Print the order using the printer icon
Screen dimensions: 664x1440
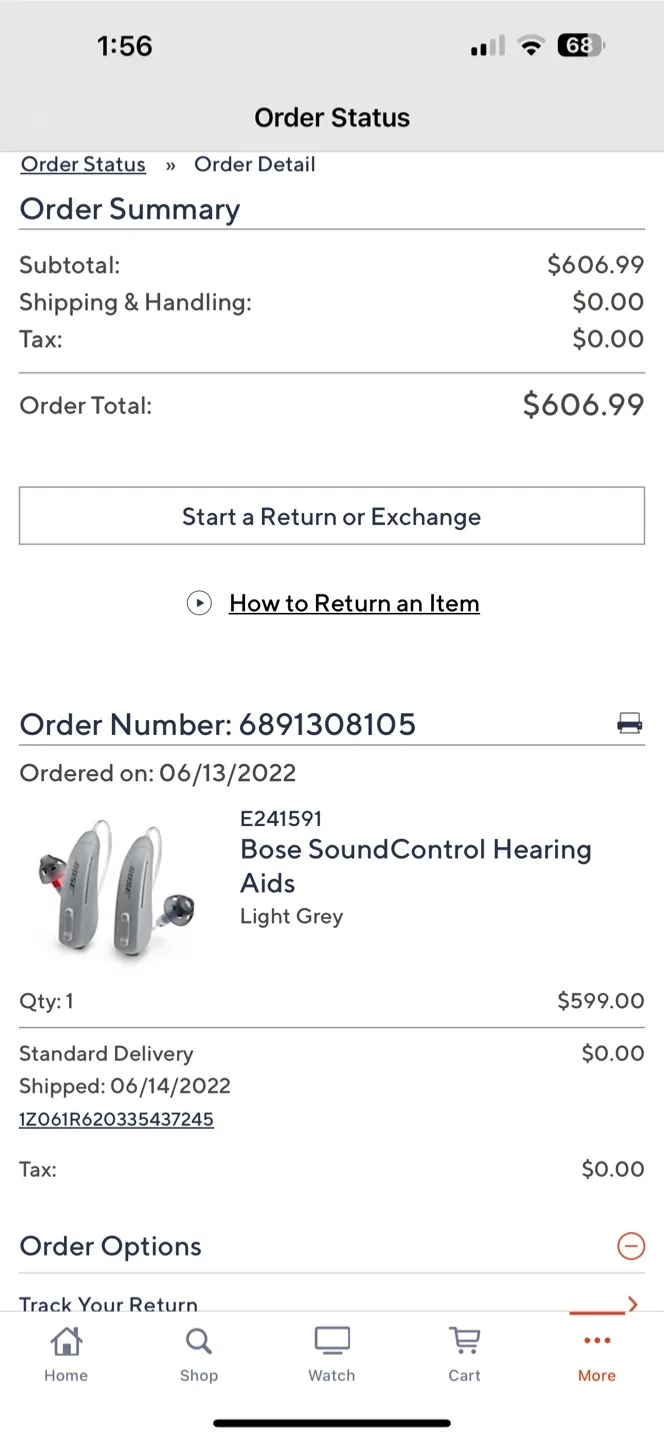pyautogui.click(x=629, y=722)
